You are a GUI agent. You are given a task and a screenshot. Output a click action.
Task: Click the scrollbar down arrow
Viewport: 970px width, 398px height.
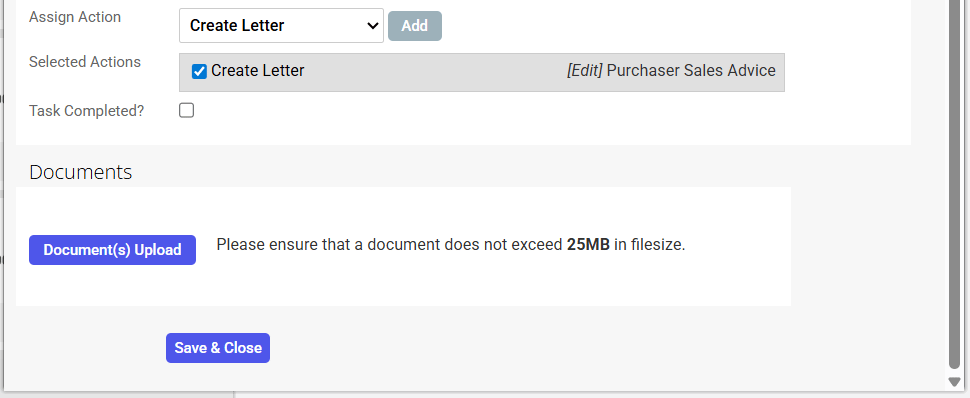pos(954,382)
